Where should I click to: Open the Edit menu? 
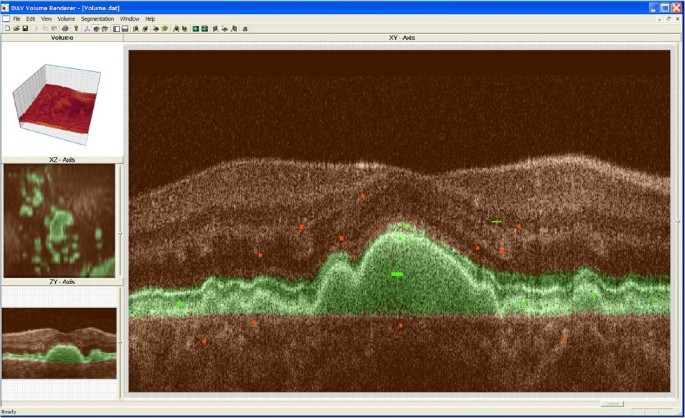(x=31, y=18)
